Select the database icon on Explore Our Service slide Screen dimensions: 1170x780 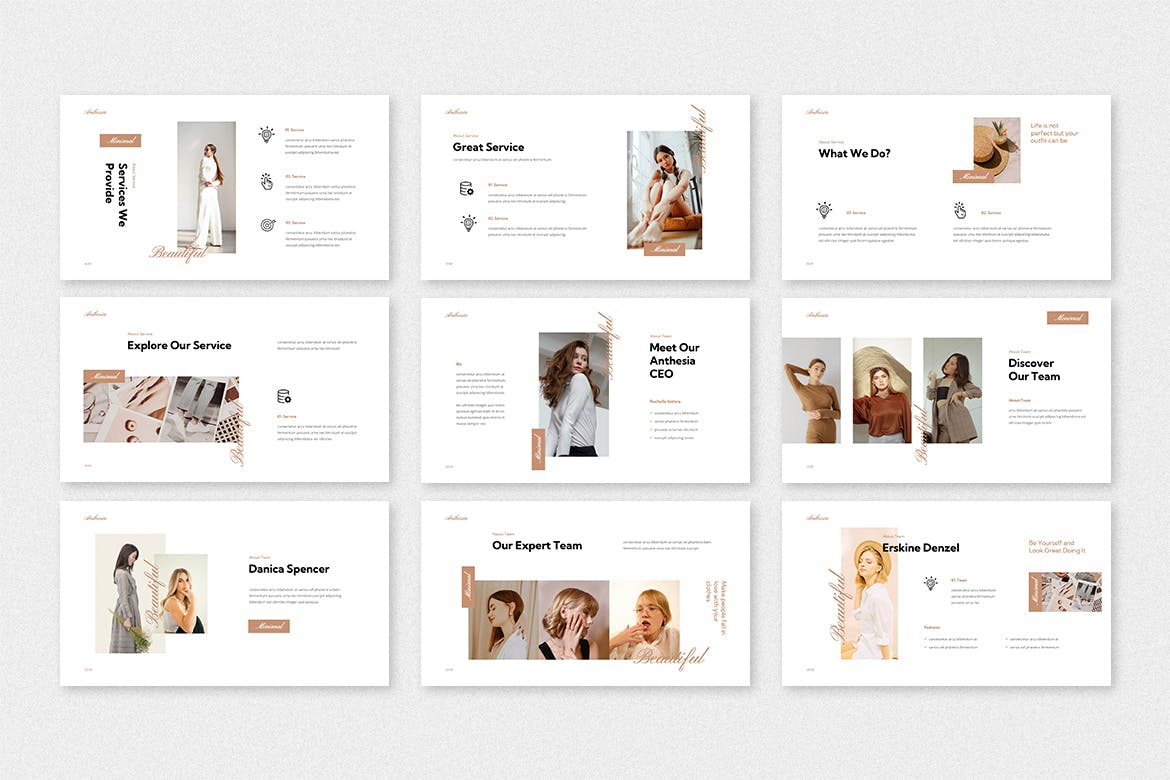coord(284,396)
